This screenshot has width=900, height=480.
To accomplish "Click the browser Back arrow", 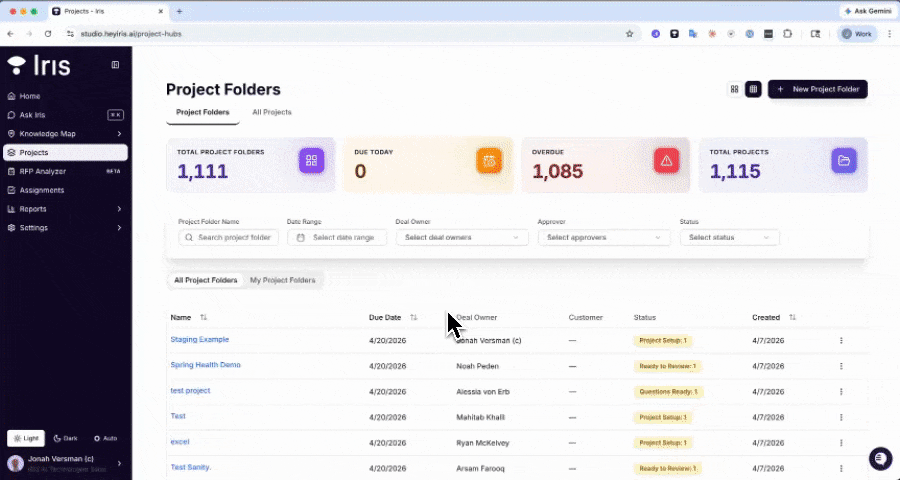I will (10, 34).
